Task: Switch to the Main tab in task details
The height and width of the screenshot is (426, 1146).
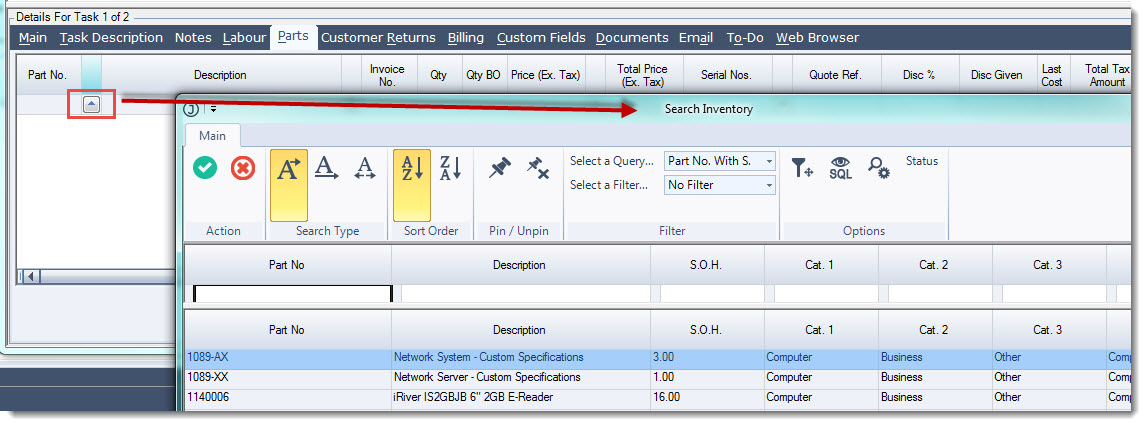Action: 33,37
